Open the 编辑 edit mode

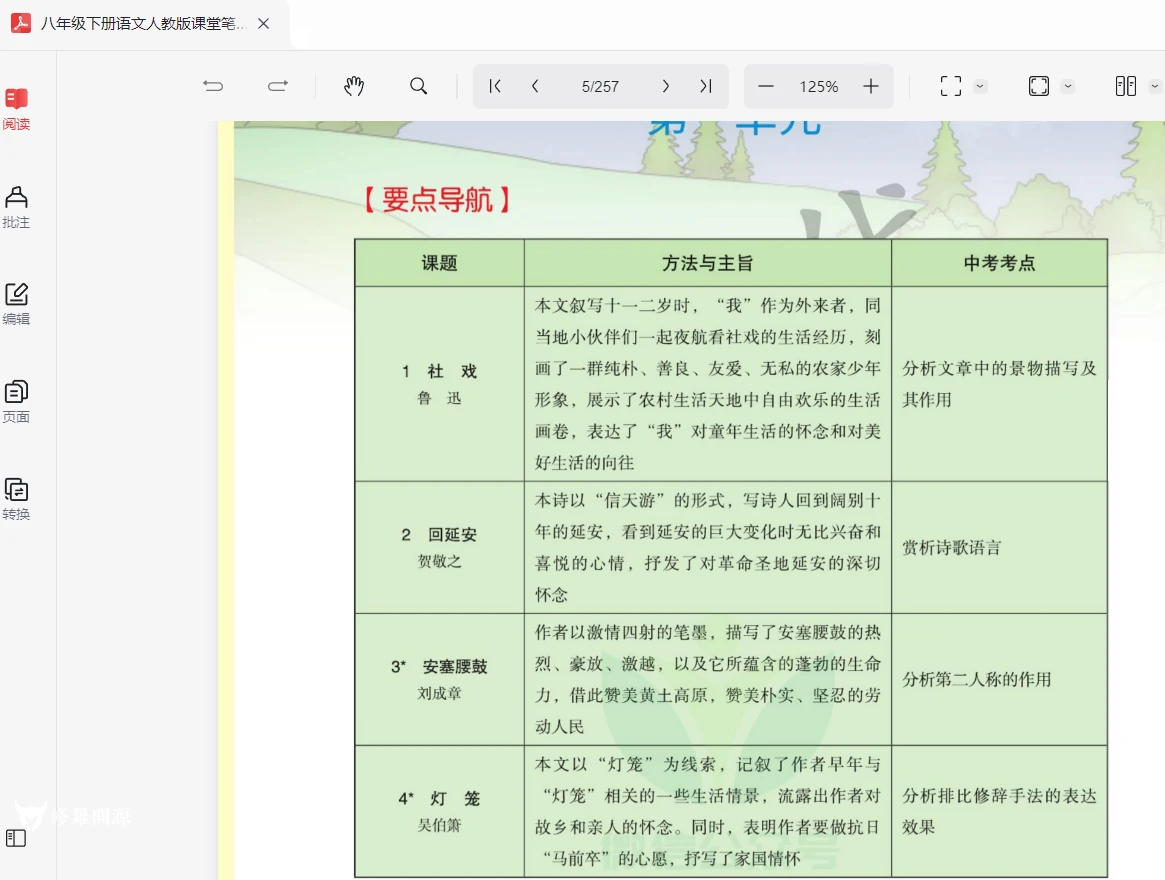pyautogui.click(x=16, y=304)
